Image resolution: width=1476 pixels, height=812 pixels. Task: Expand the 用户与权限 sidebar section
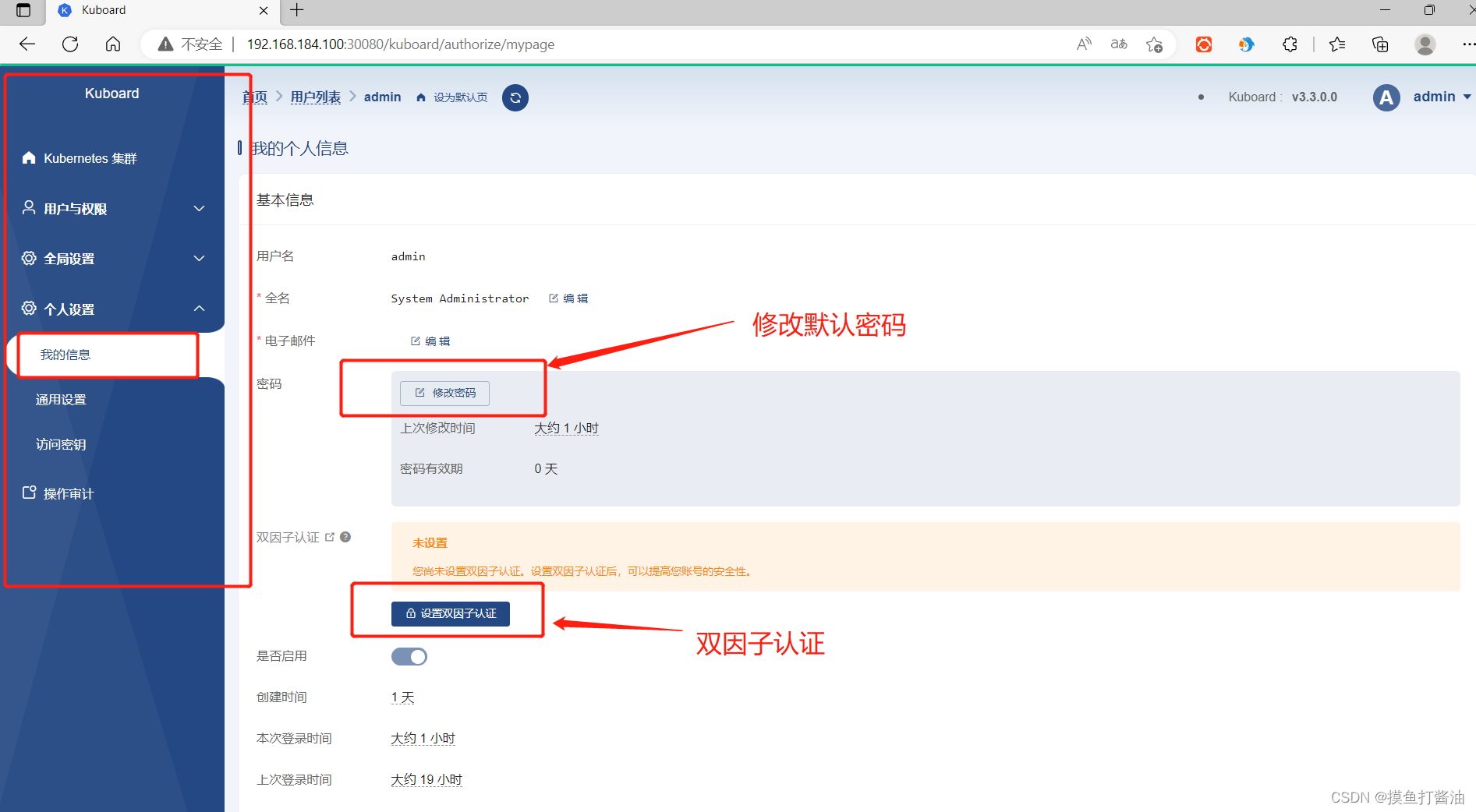pyautogui.click(x=199, y=208)
